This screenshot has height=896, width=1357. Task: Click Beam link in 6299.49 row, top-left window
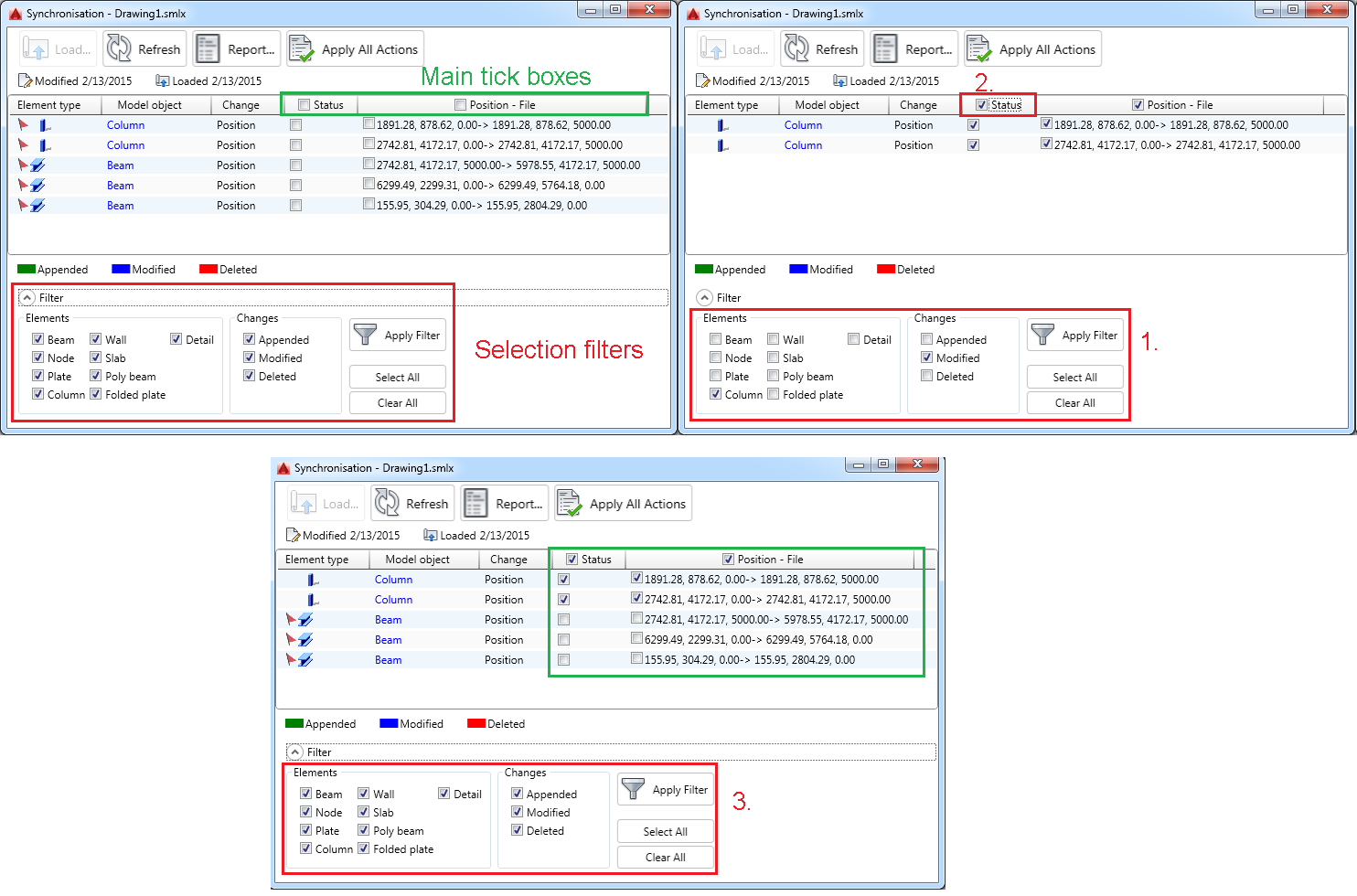(x=120, y=186)
